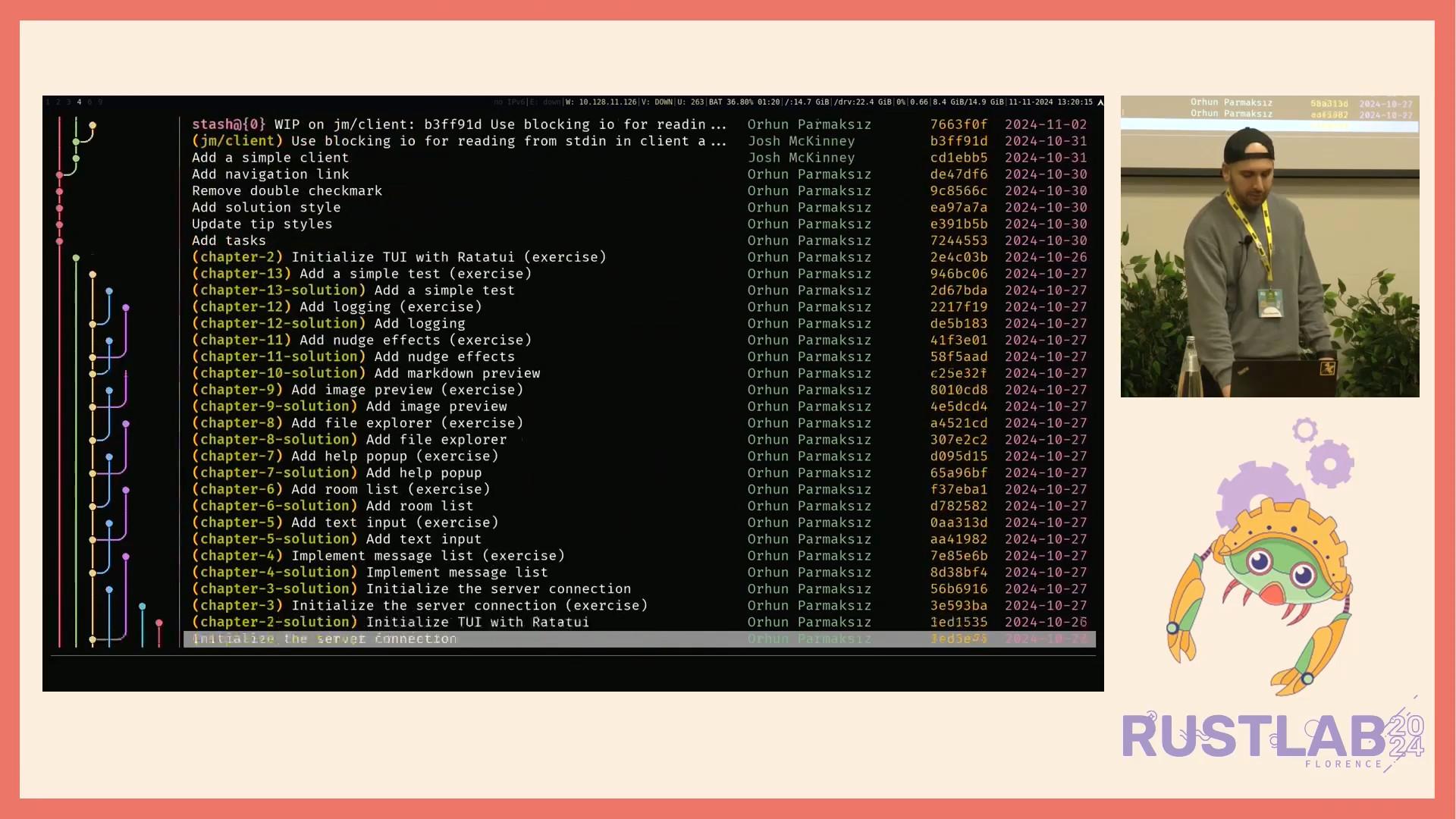Viewport: 1456px width, 819px height.
Task: Select the chapter-12 Add logging exercise commit
Action: click(x=639, y=307)
